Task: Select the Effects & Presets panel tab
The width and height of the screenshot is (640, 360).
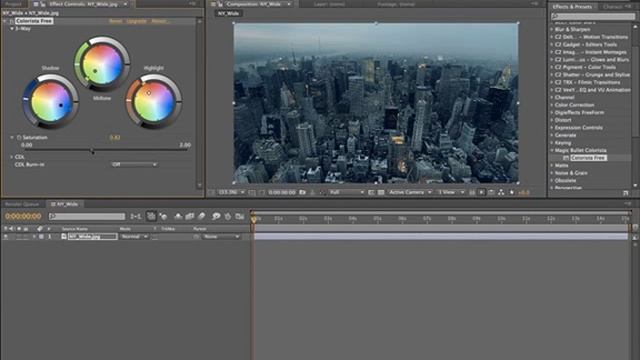Action: coord(572,7)
